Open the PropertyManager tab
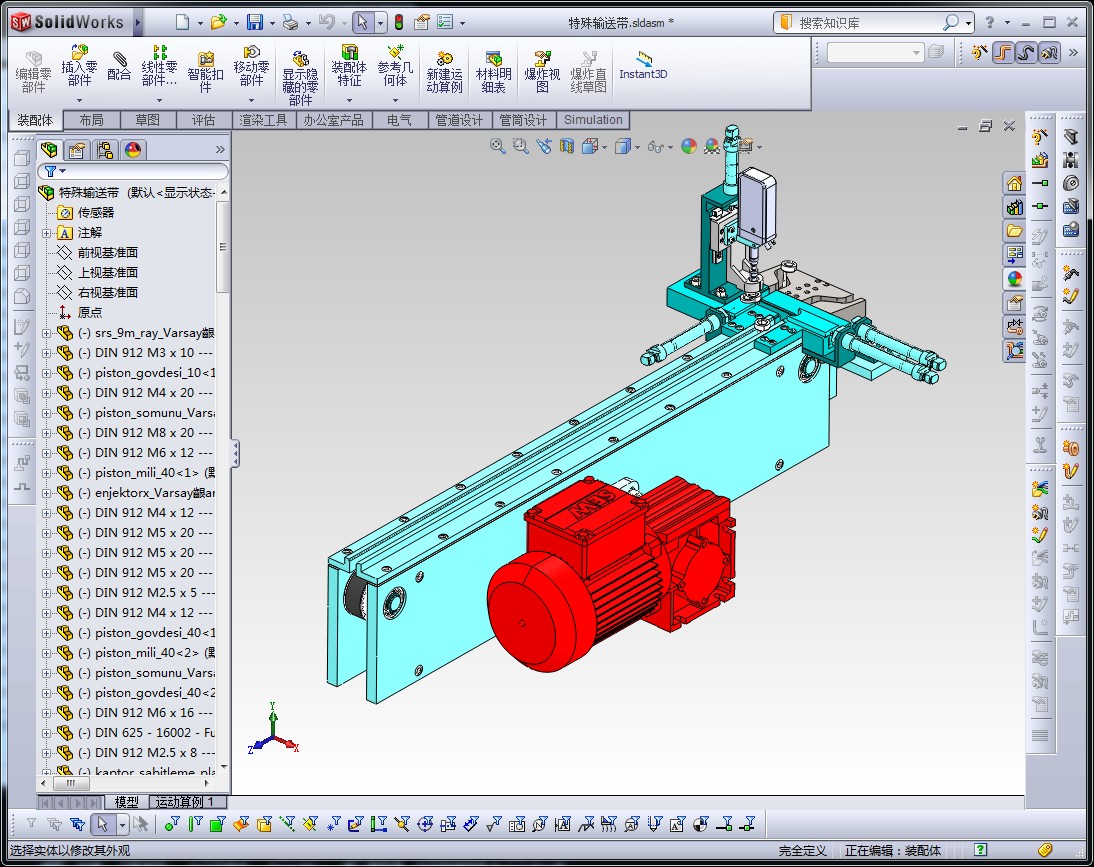This screenshot has width=1094, height=867. pyautogui.click(x=77, y=149)
